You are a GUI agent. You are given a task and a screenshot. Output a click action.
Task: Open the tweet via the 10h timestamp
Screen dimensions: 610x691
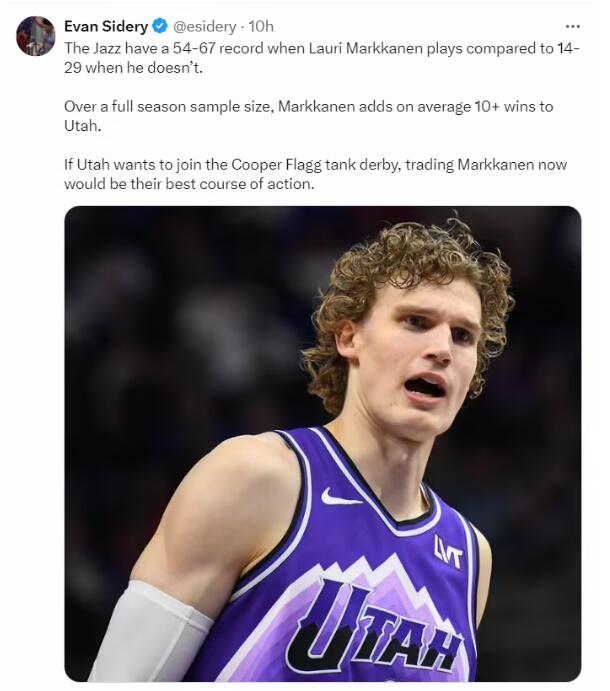261,27
